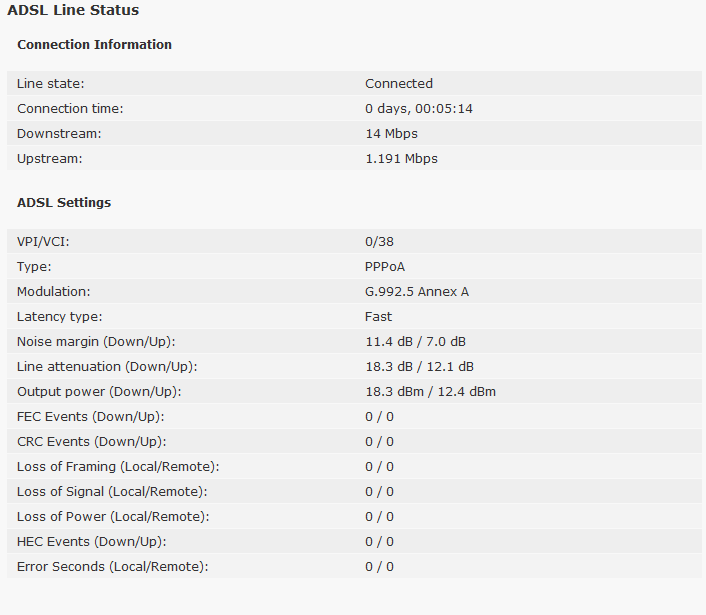This screenshot has width=706, height=615.
Task: Click the Loss of Framing (Local/Remote) label
Action: tap(118, 467)
